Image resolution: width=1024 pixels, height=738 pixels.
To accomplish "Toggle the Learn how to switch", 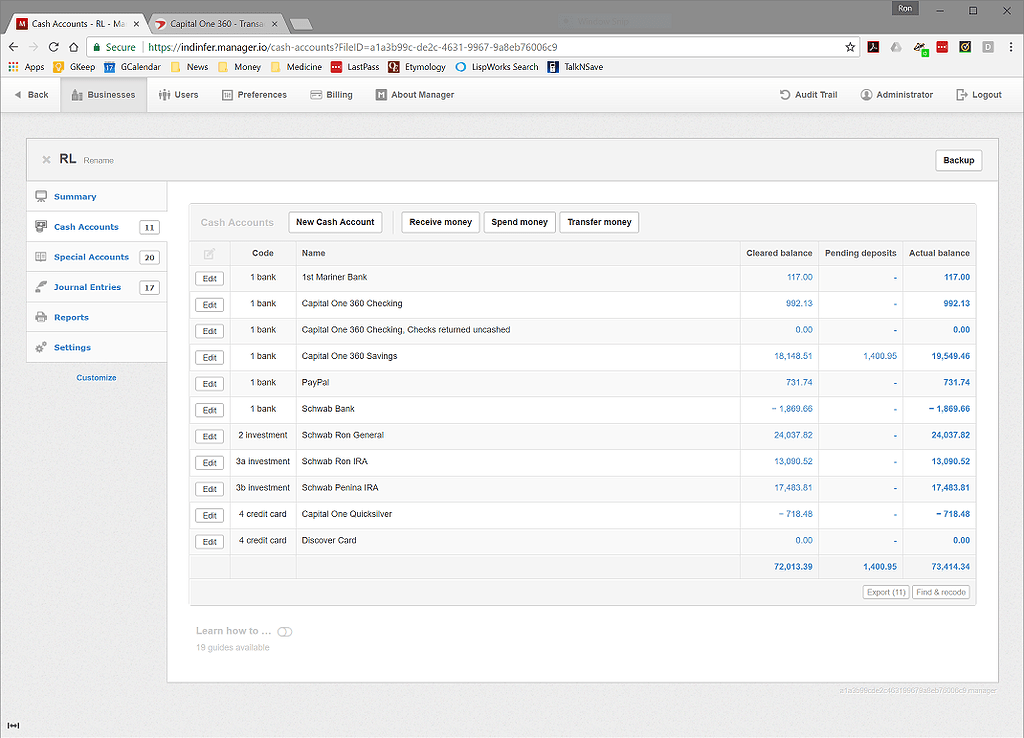I will (x=285, y=631).
